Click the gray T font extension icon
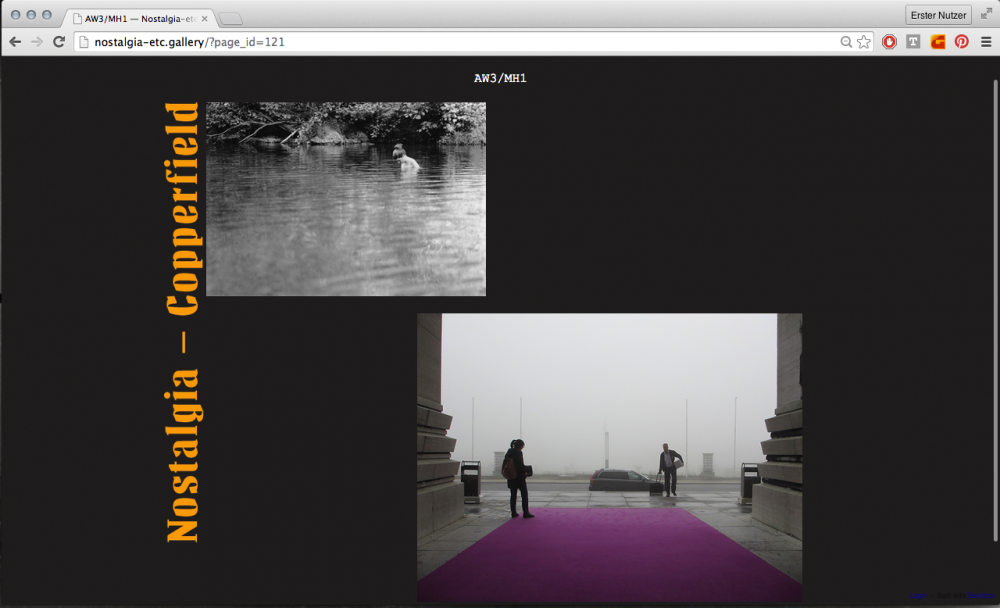Screen dimensions: 1000x608 [x=913, y=42]
